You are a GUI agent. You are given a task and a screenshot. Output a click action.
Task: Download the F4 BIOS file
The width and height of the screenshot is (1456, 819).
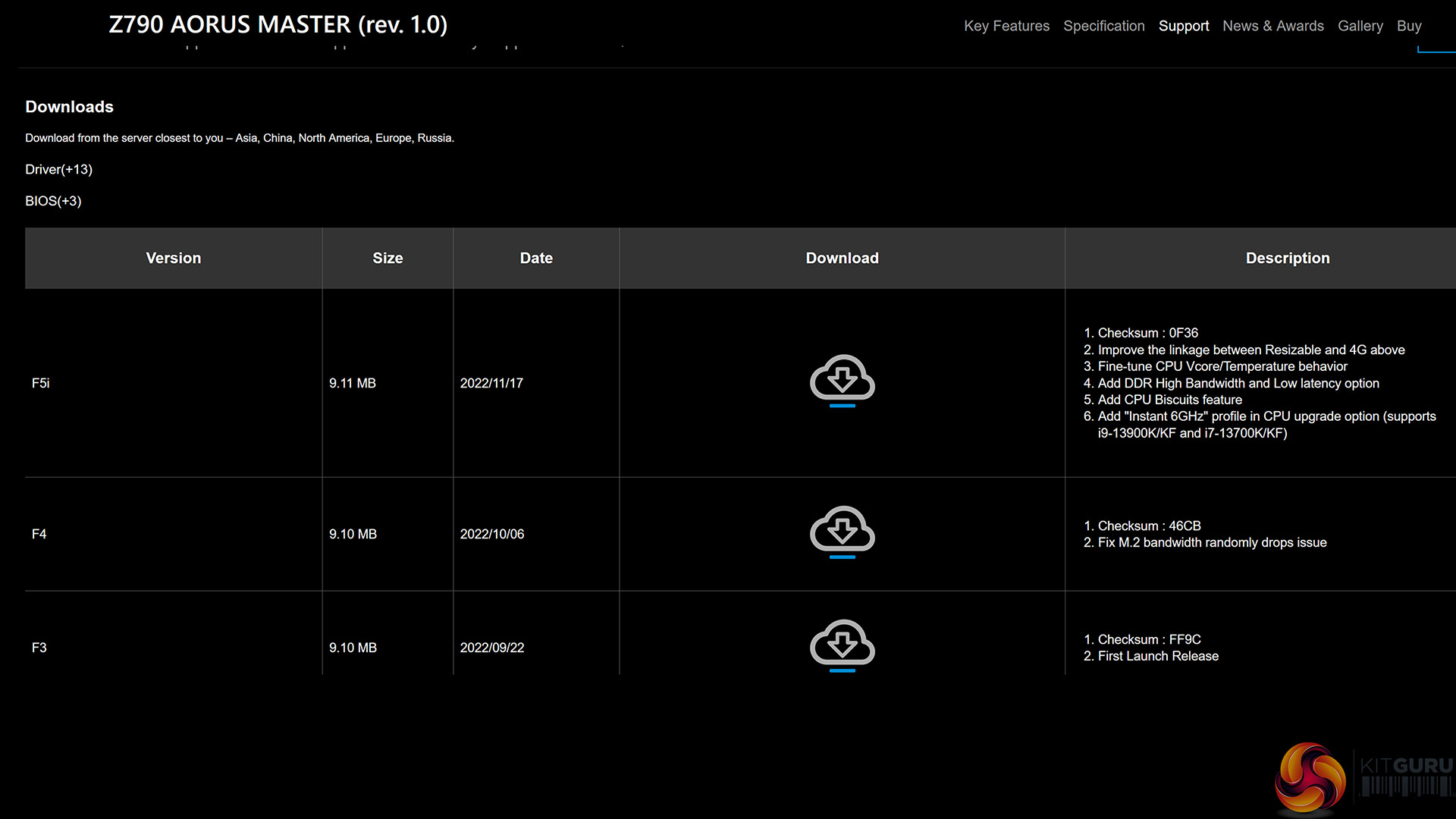point(842,532)
